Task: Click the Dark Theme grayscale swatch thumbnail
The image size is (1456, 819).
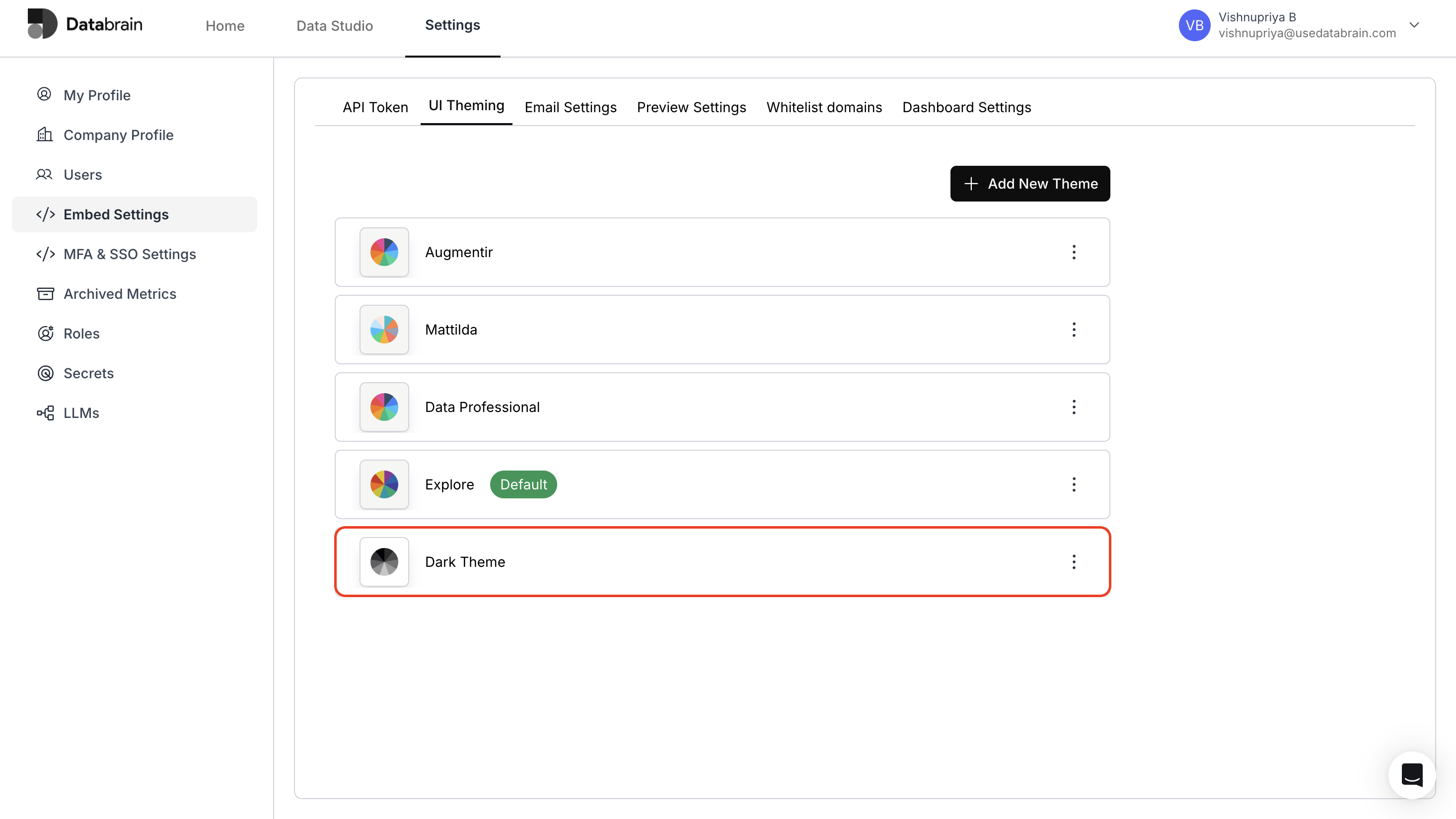Action: pos(384,562)
